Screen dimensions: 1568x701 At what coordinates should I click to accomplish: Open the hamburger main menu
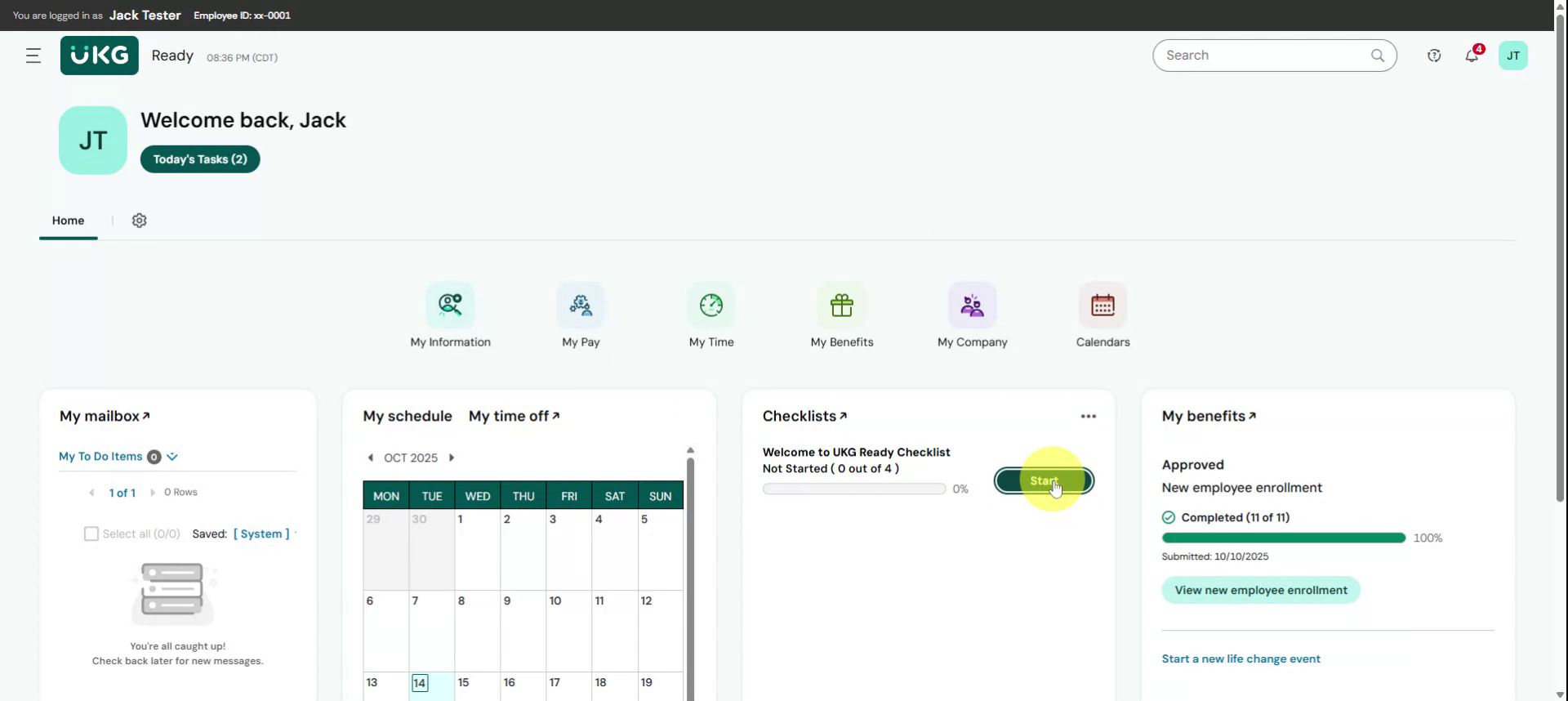pyautogui.click(x=33, y=56)
